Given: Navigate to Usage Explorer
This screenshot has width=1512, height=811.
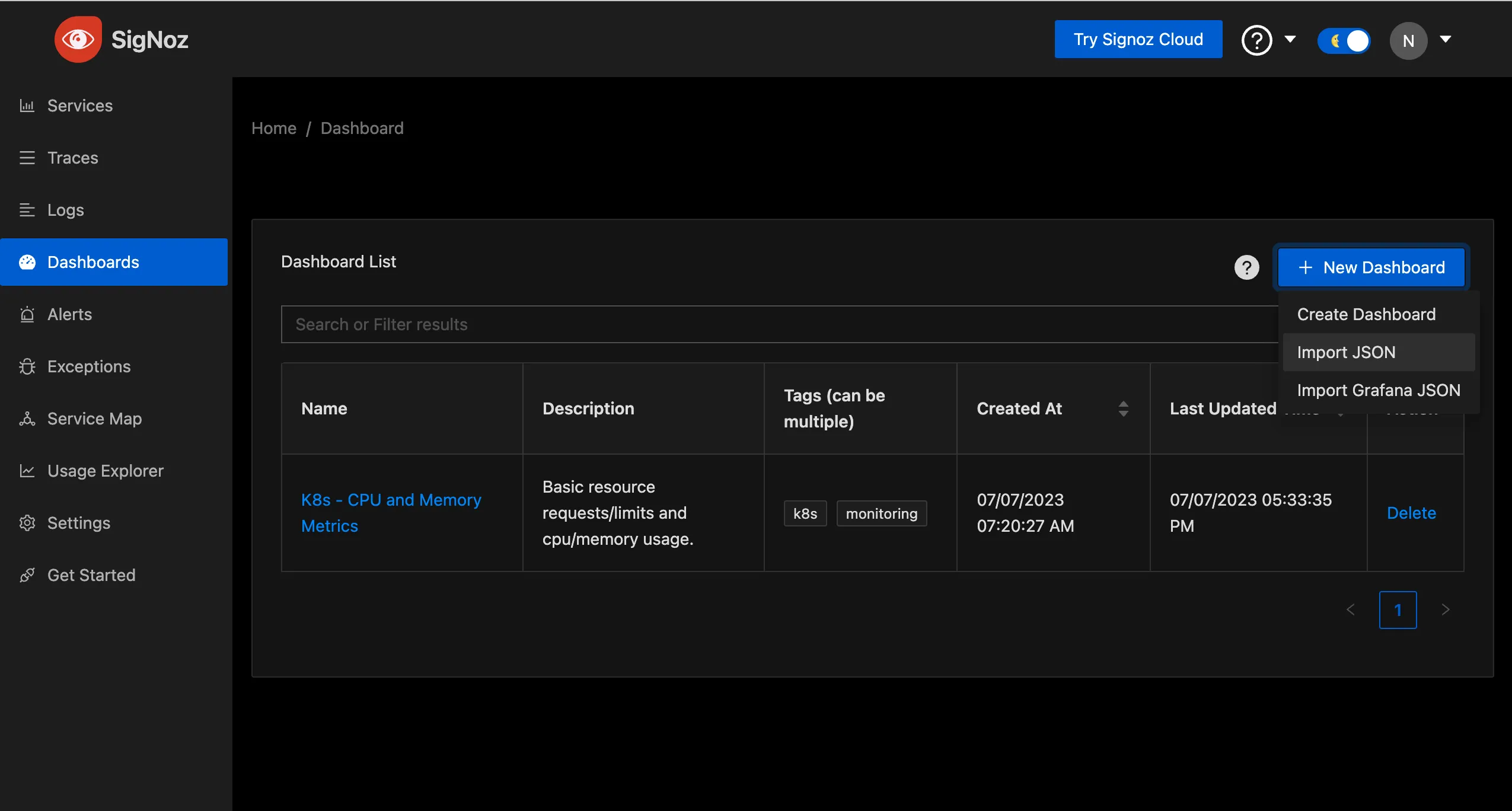Looking at the screenshot, I should point(106,470).
